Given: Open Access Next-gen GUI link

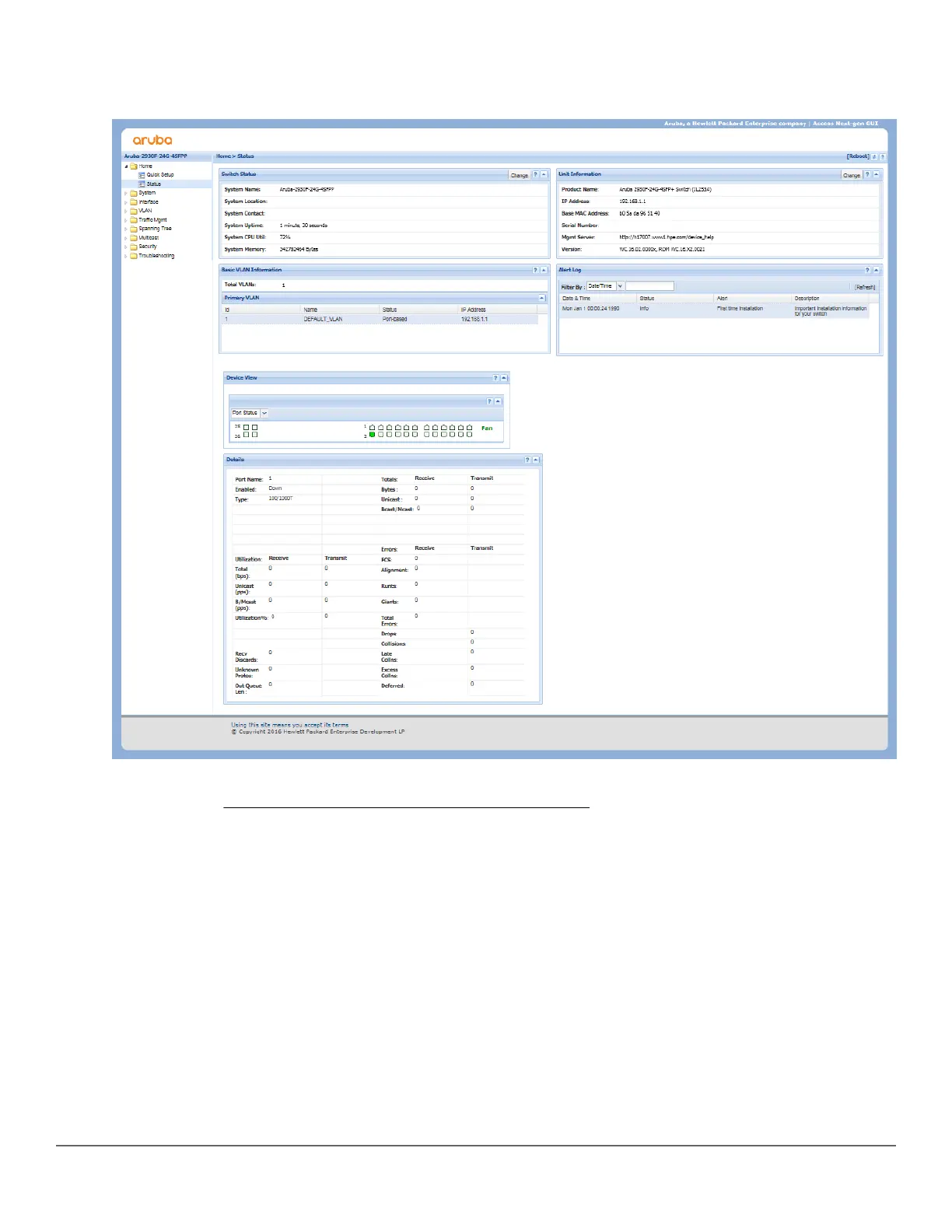Looking at the screenshot, I should [x=845, y=124].
